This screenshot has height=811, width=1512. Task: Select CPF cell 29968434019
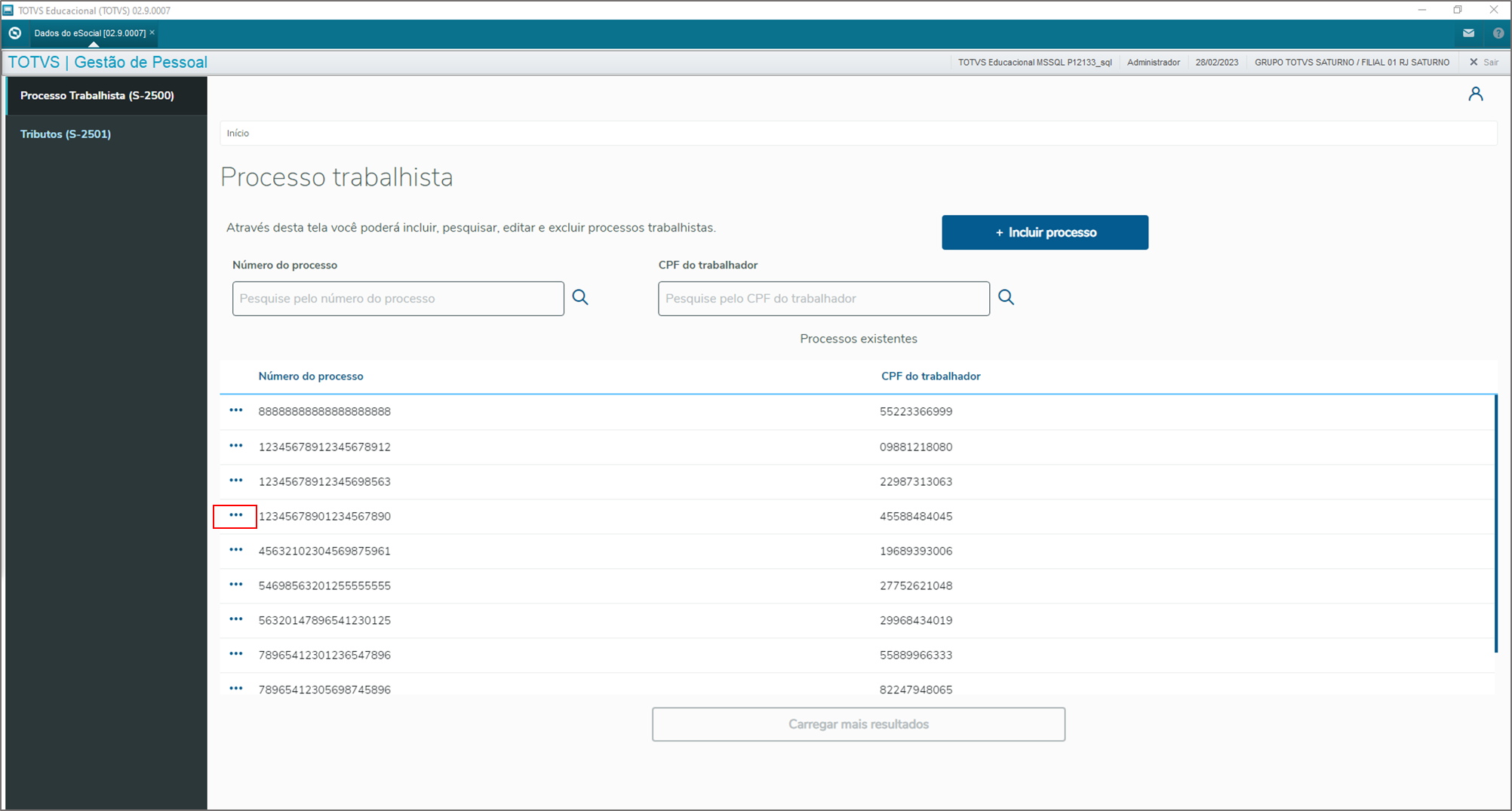(916, 621)
